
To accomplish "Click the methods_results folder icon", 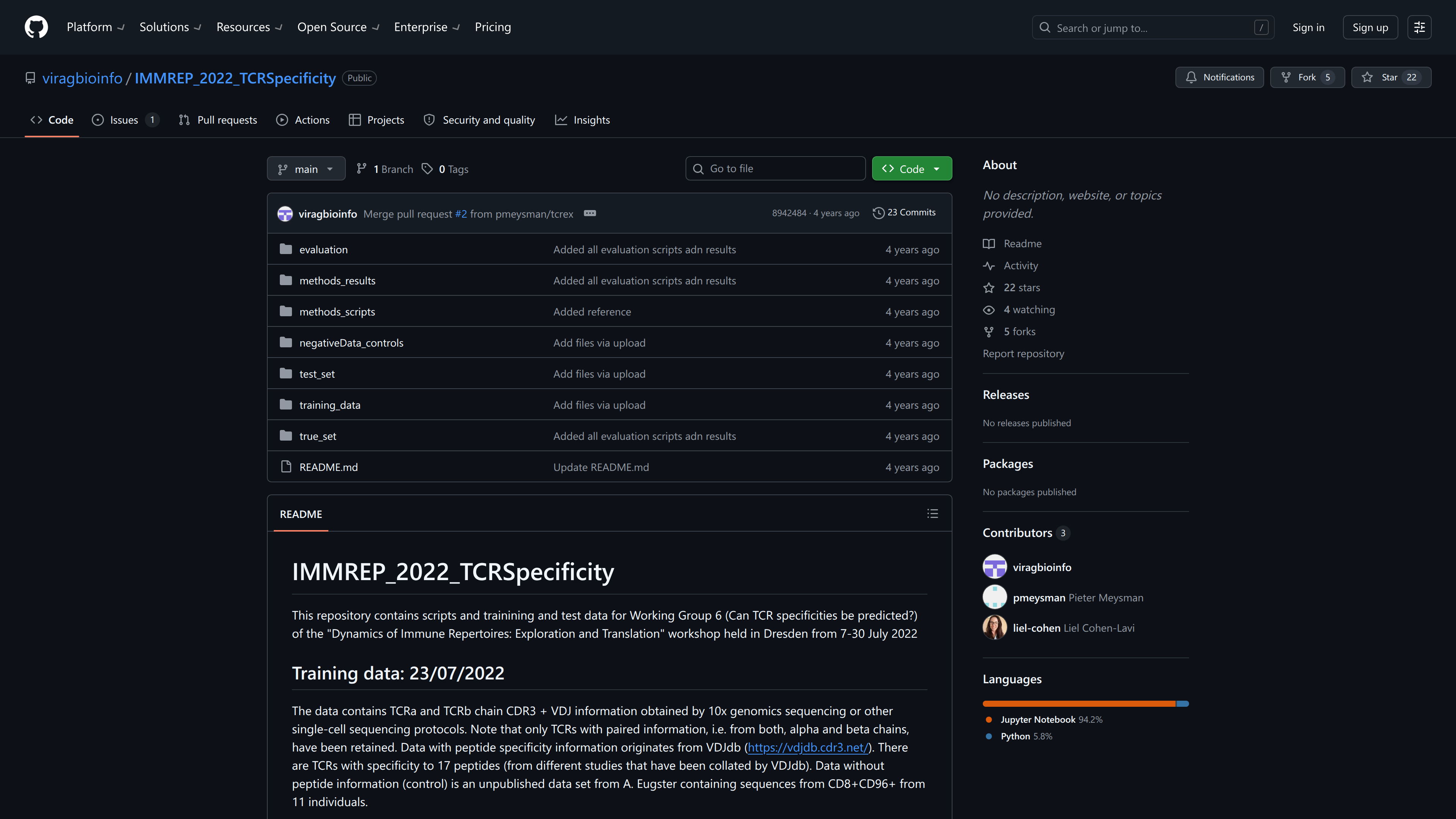I will coord(286,280).
